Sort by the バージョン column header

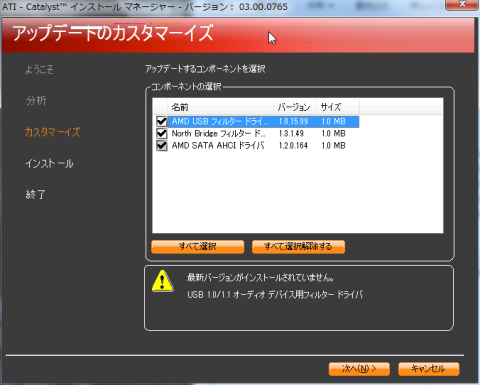coord(295,107)
